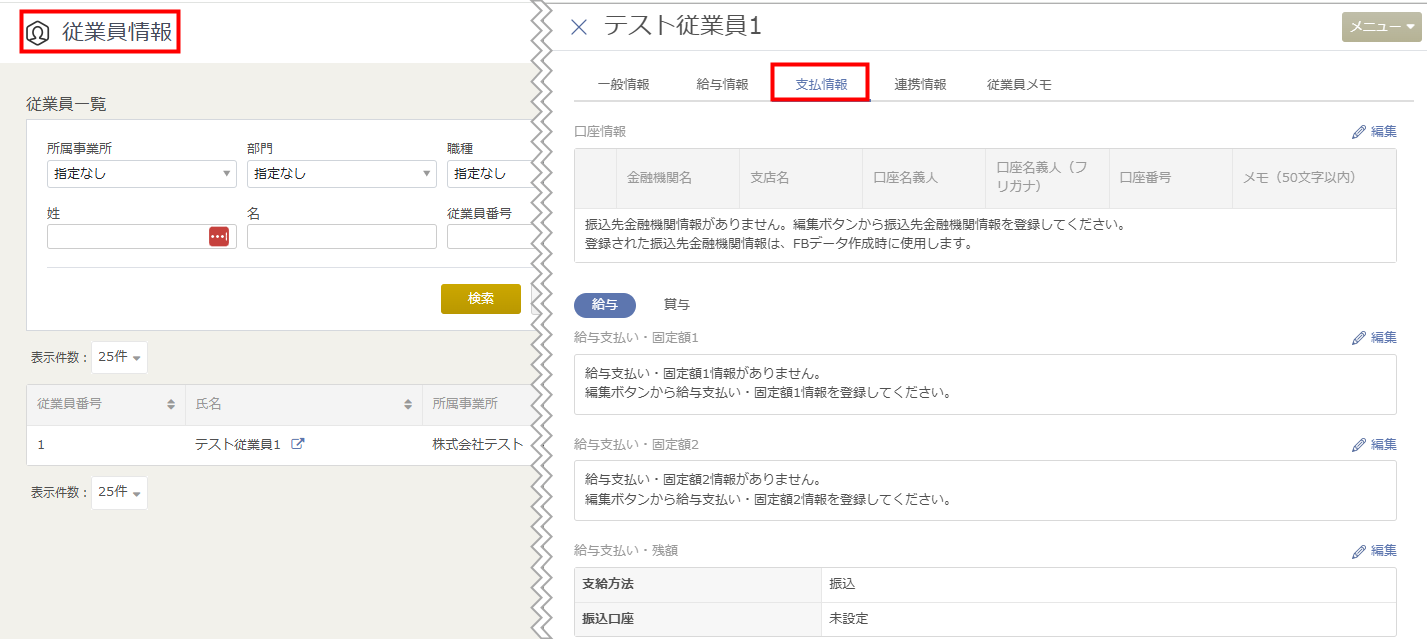Switch to 賞与 pill toggle
This screenshot has height=639, width=1427.
pos(677,304)
